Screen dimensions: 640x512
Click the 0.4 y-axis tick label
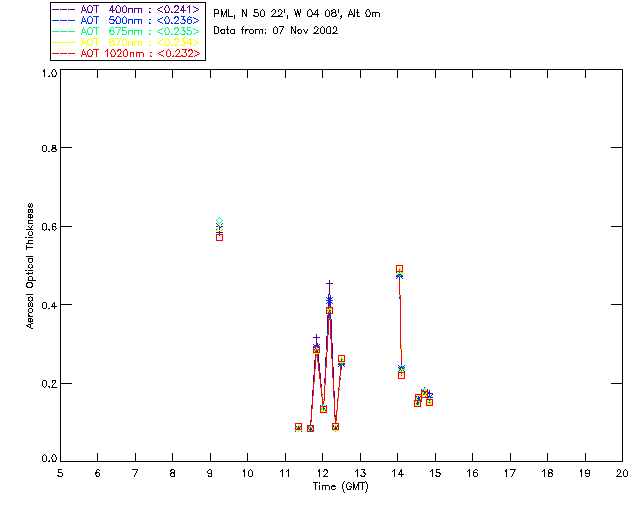pyautogui.click(x=49, y=305)
